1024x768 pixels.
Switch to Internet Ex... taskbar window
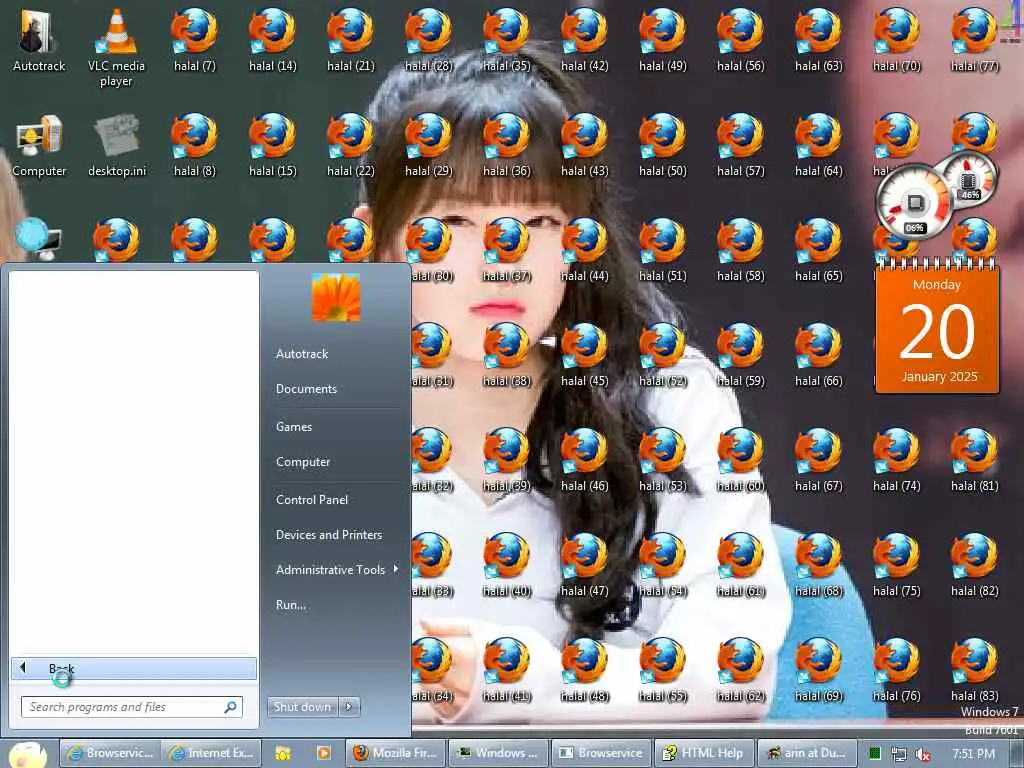(x=211, y=754)
